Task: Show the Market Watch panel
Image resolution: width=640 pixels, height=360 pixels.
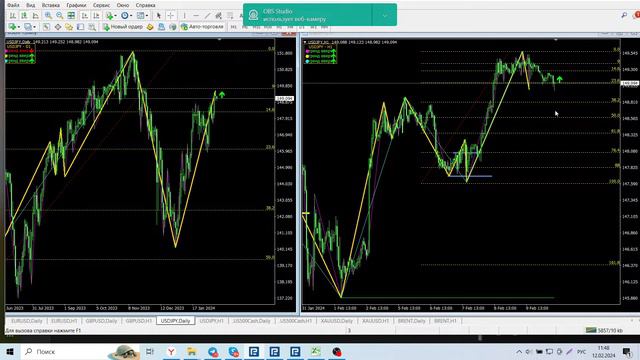Action: pos(47,27)
